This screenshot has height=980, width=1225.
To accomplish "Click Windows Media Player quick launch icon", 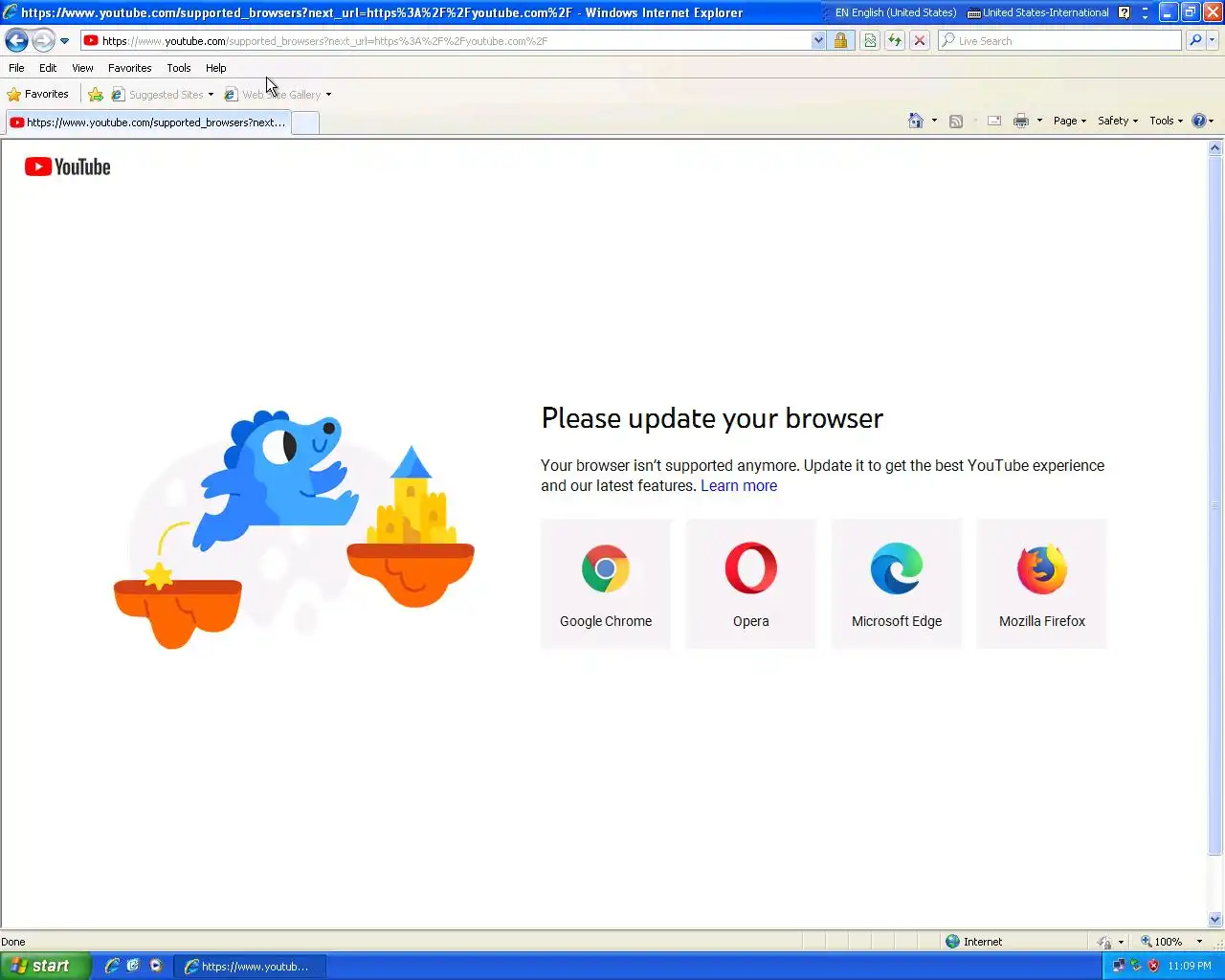I will click(156, 966).
